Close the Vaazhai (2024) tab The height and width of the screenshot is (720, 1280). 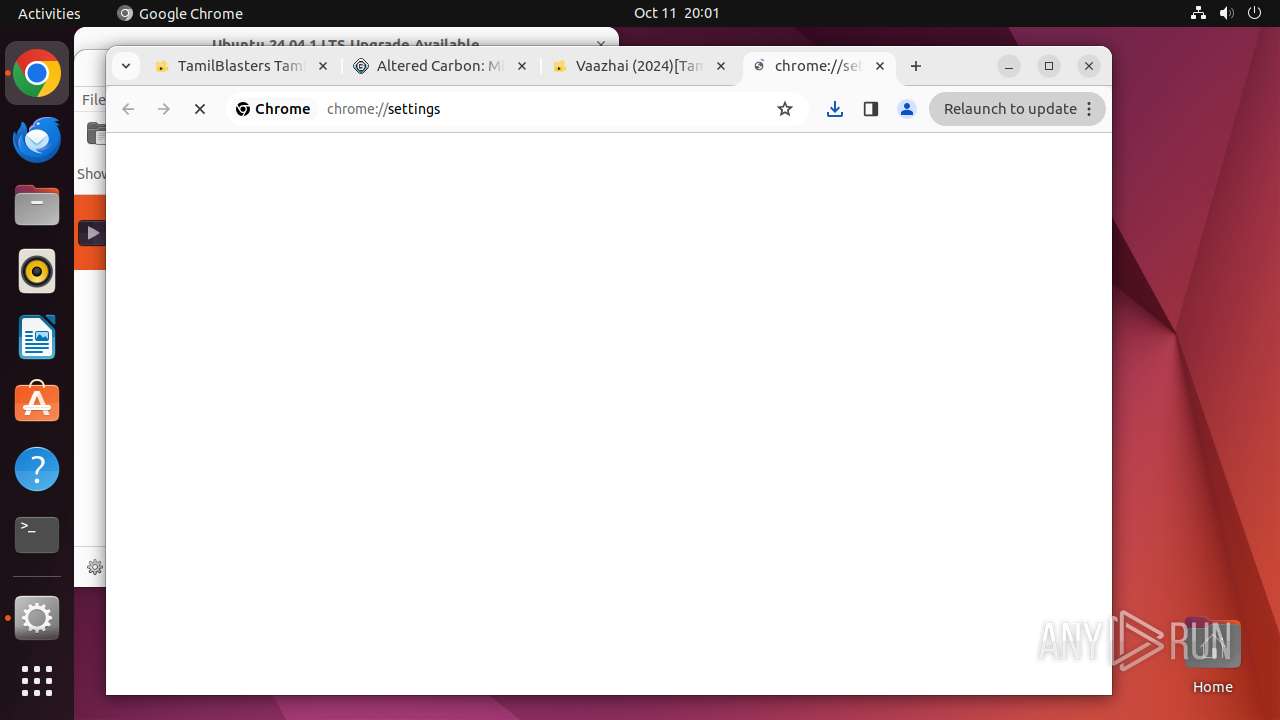[x=721, y=66]
